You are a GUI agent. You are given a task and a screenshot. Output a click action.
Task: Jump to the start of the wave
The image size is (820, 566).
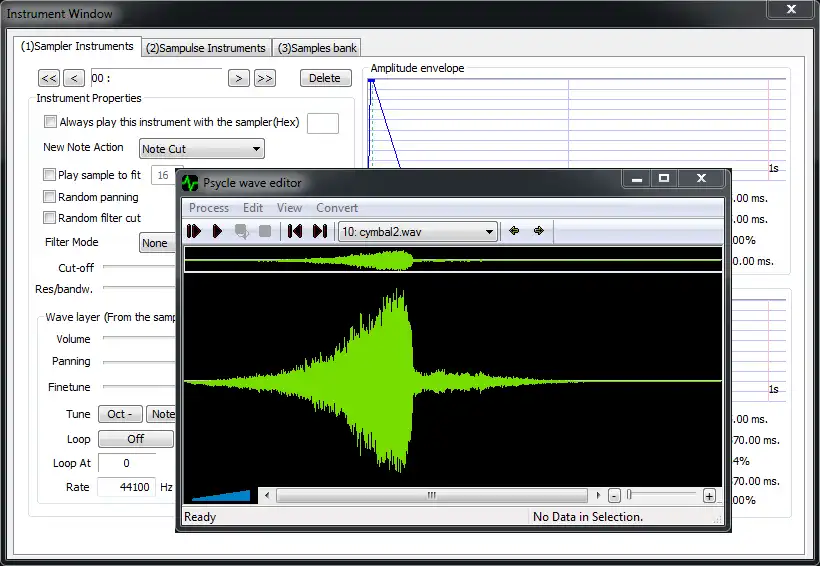[295, 231]
